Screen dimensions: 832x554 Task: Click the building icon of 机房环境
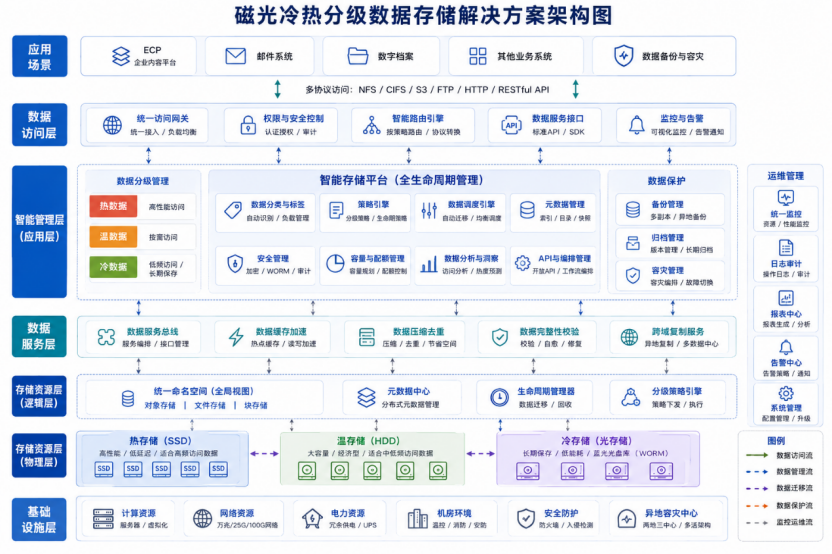tap(418, 518)
